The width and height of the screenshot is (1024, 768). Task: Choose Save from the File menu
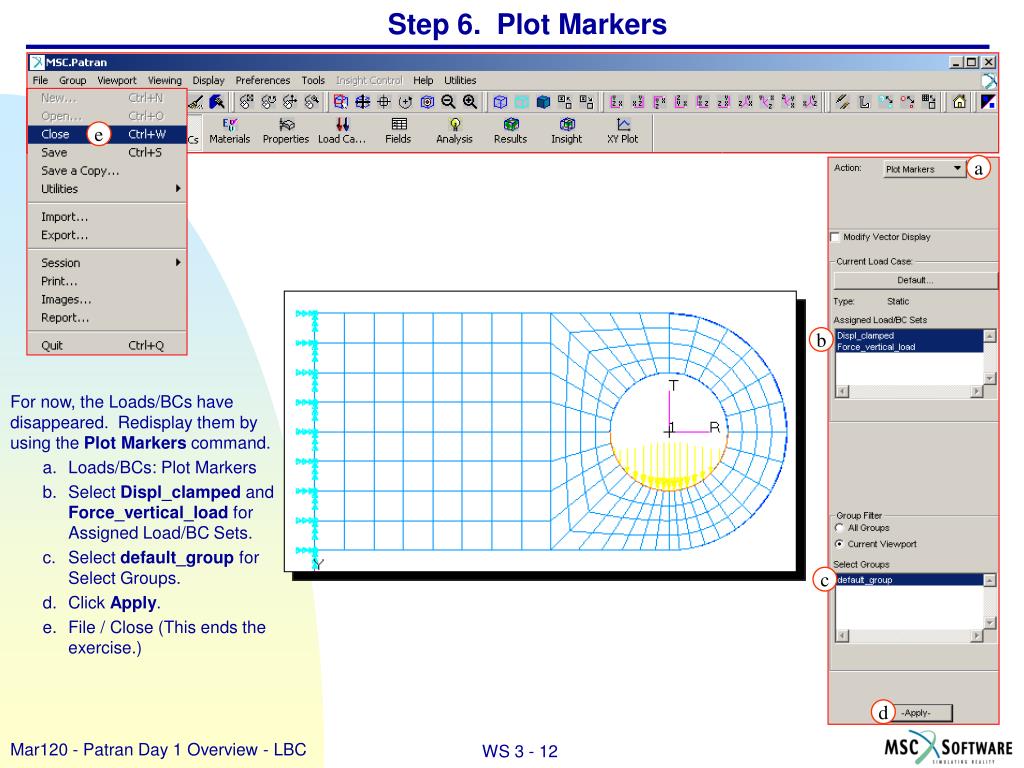click(106, 152)
